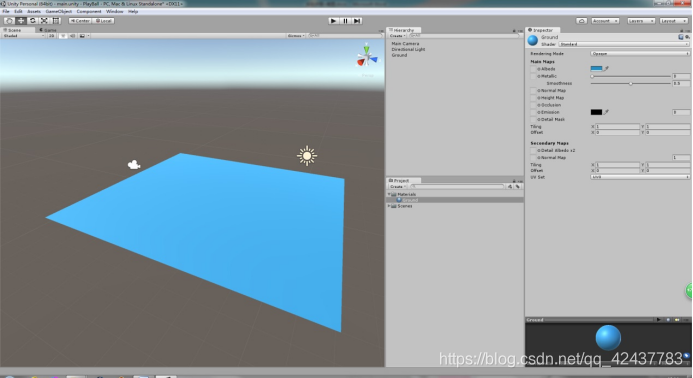Play the Ground material preview

tap(659, 320)
